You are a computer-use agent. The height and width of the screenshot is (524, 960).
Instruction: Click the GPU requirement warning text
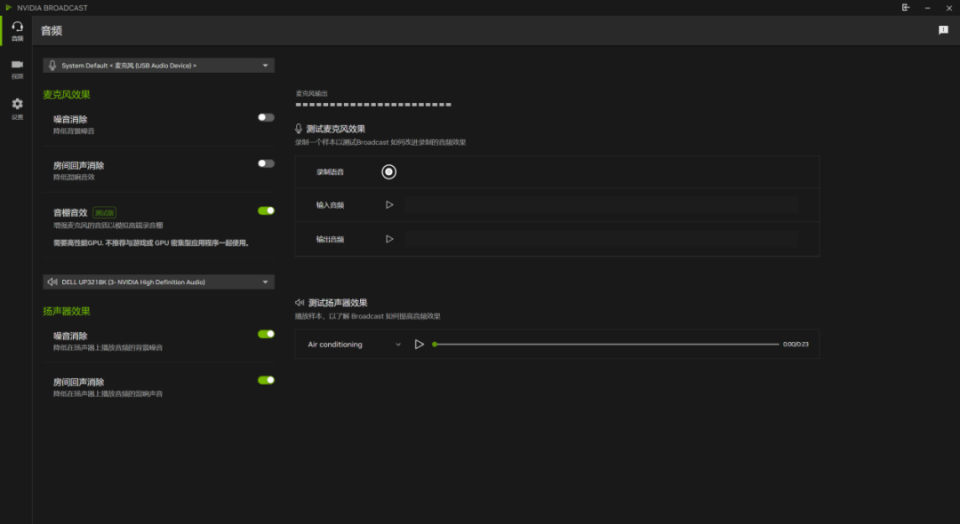151,243
